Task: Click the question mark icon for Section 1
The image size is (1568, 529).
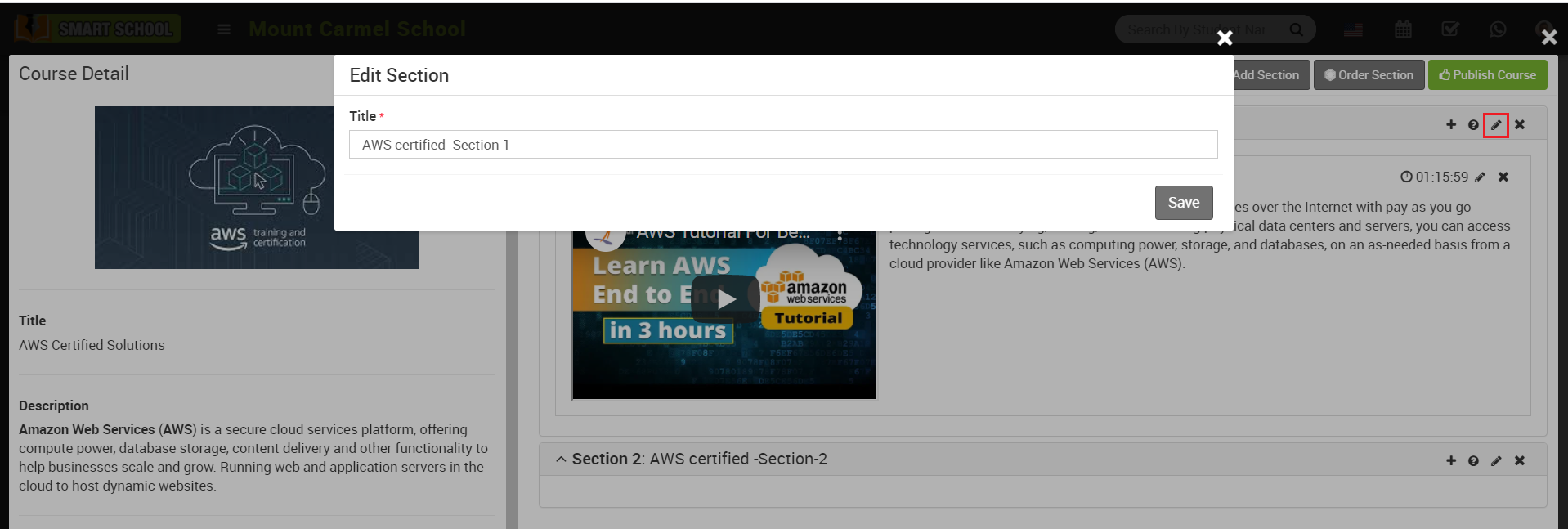Action: pyautogui.click(x=1472, y=125)
